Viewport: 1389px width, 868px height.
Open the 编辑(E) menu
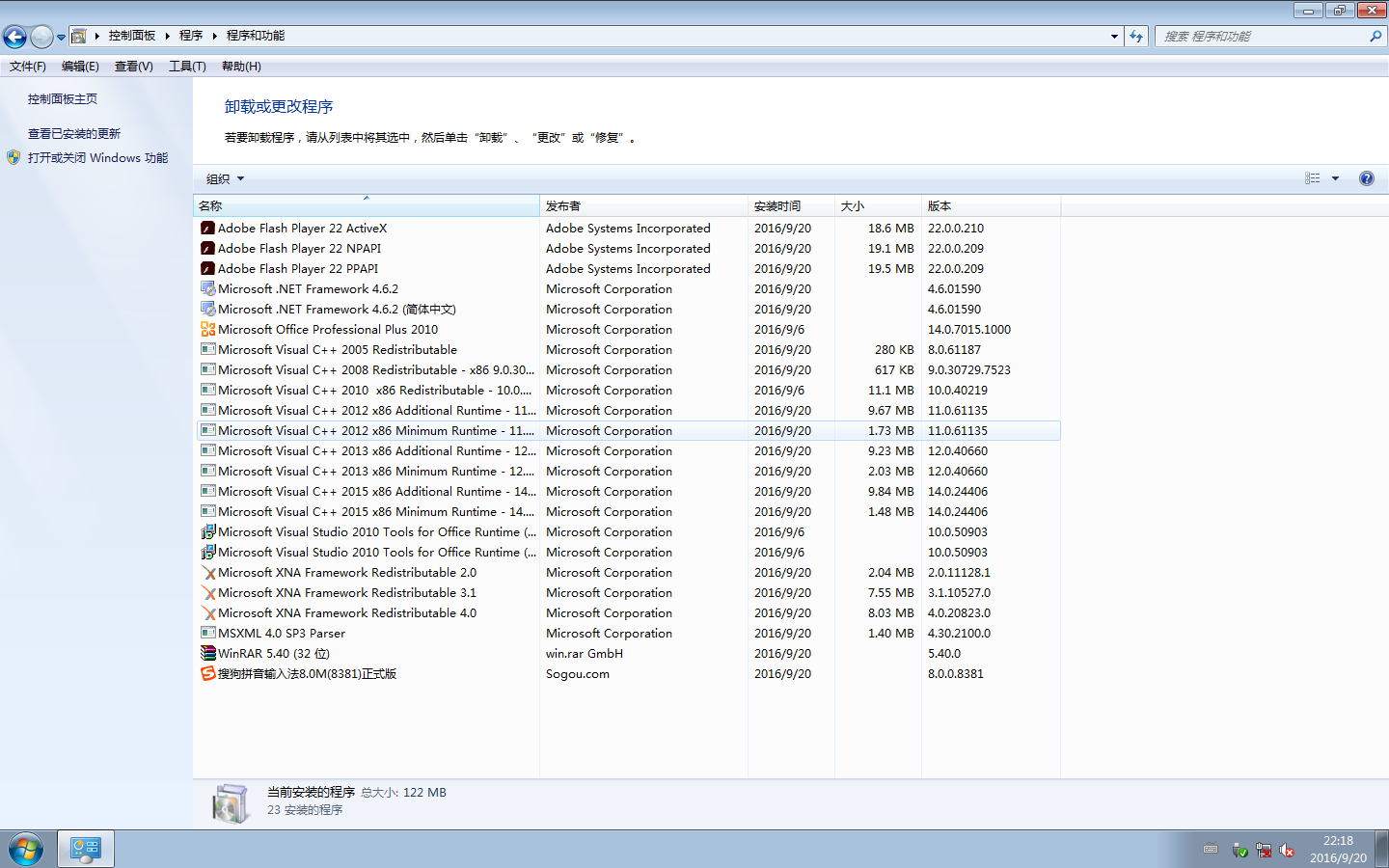tap(80, 67)
